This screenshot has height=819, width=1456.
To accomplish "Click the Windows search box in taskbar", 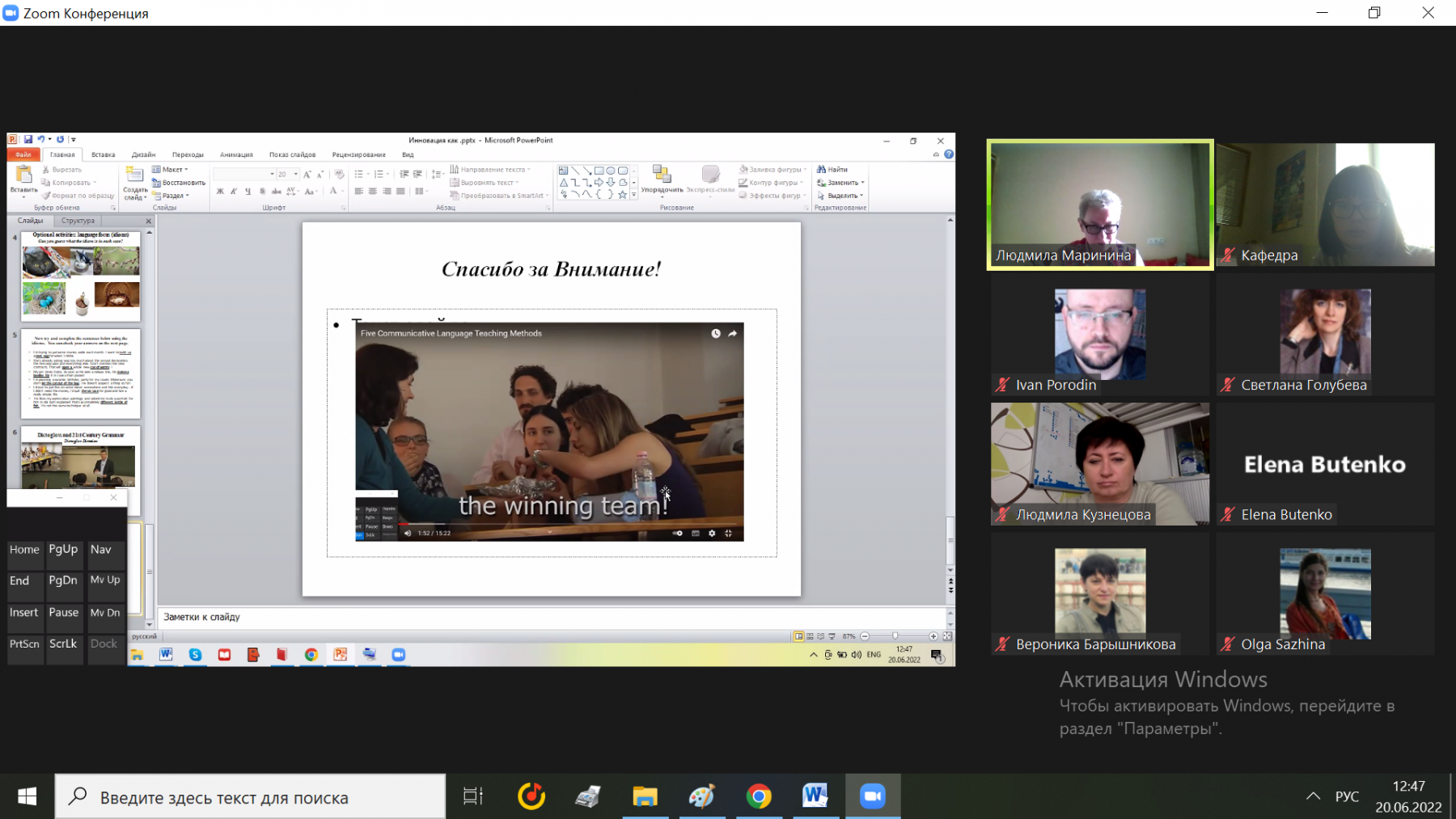I will pos(251,797).
